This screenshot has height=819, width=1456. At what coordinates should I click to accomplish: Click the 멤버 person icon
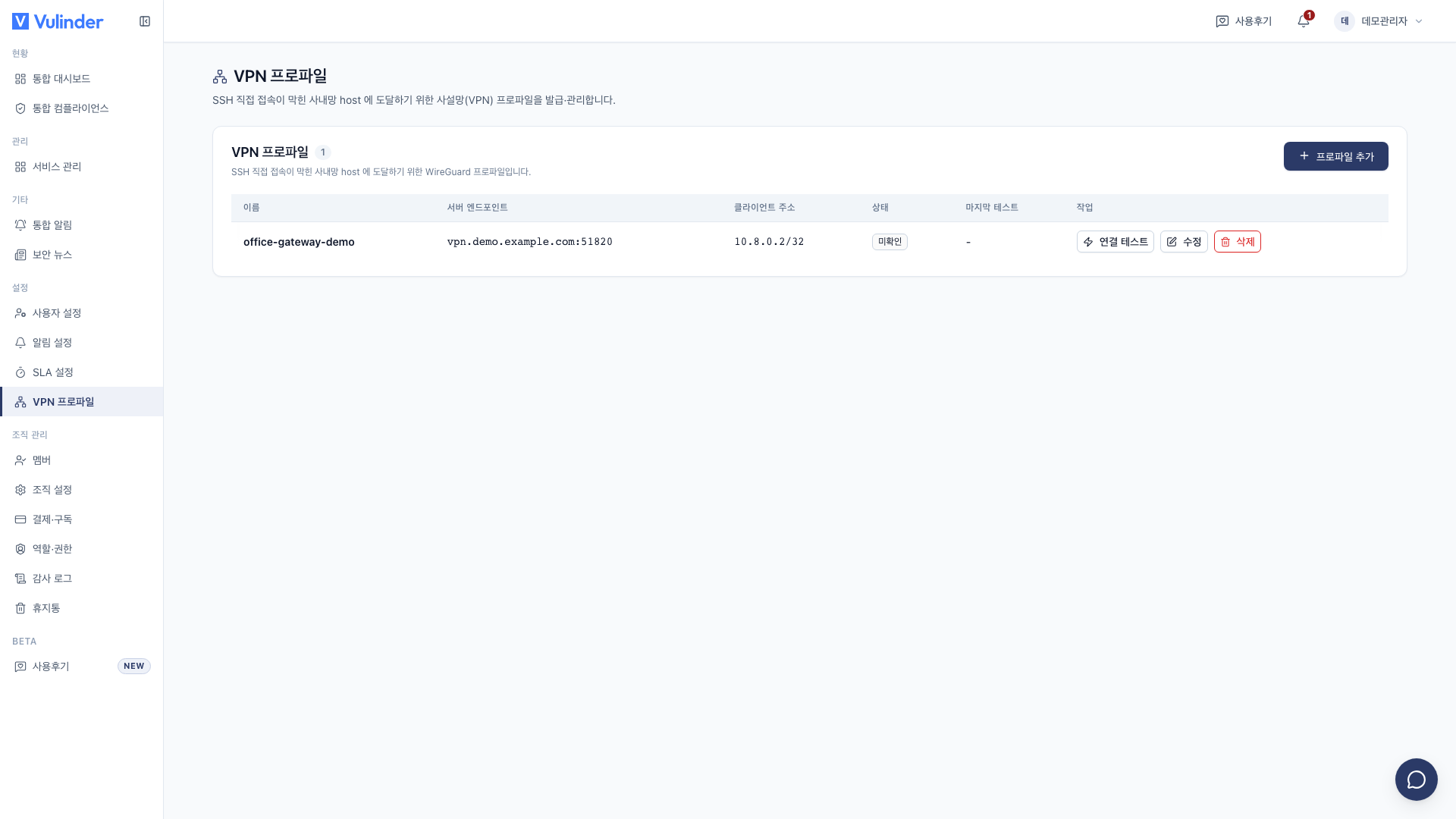(x=20, y=460)
